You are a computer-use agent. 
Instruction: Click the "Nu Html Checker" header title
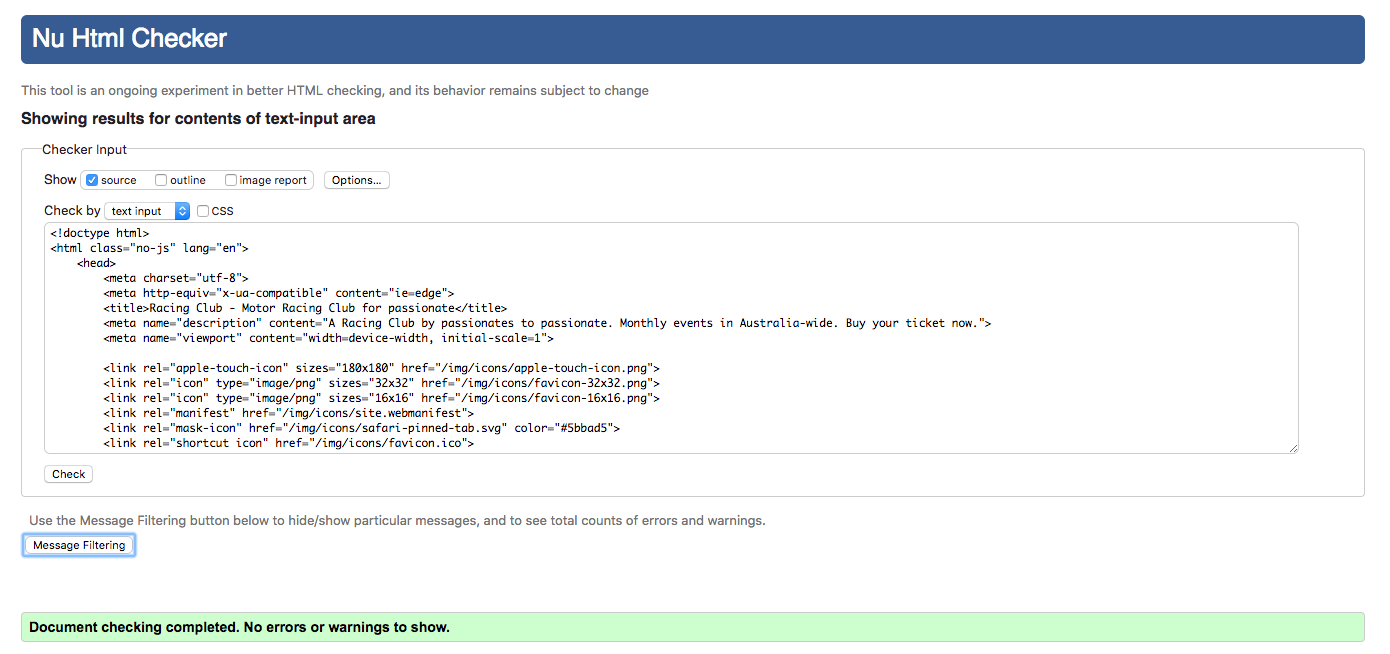(130, 39)
